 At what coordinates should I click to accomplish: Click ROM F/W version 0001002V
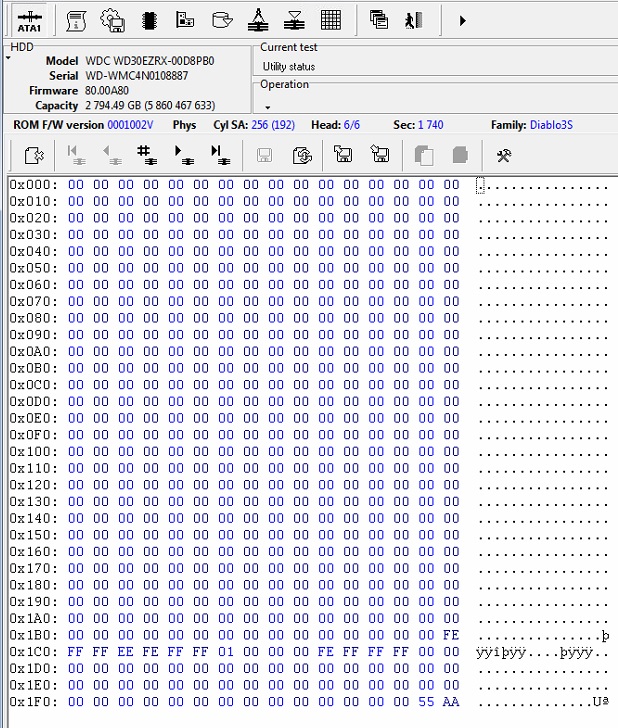click(x=130, y=125)
